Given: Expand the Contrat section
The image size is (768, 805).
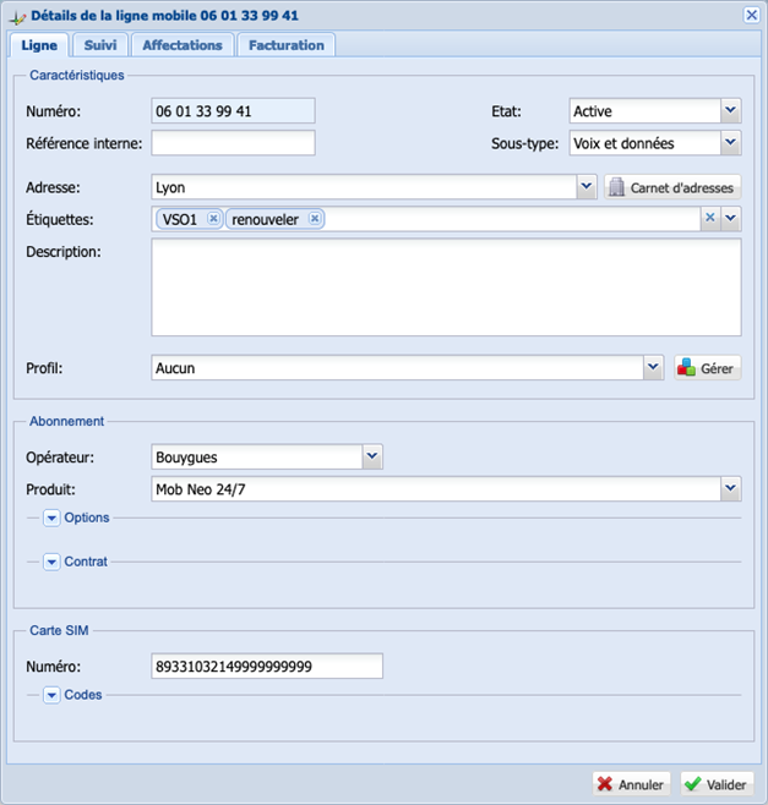Looking at the screenshot, I should tap(52, 562).
